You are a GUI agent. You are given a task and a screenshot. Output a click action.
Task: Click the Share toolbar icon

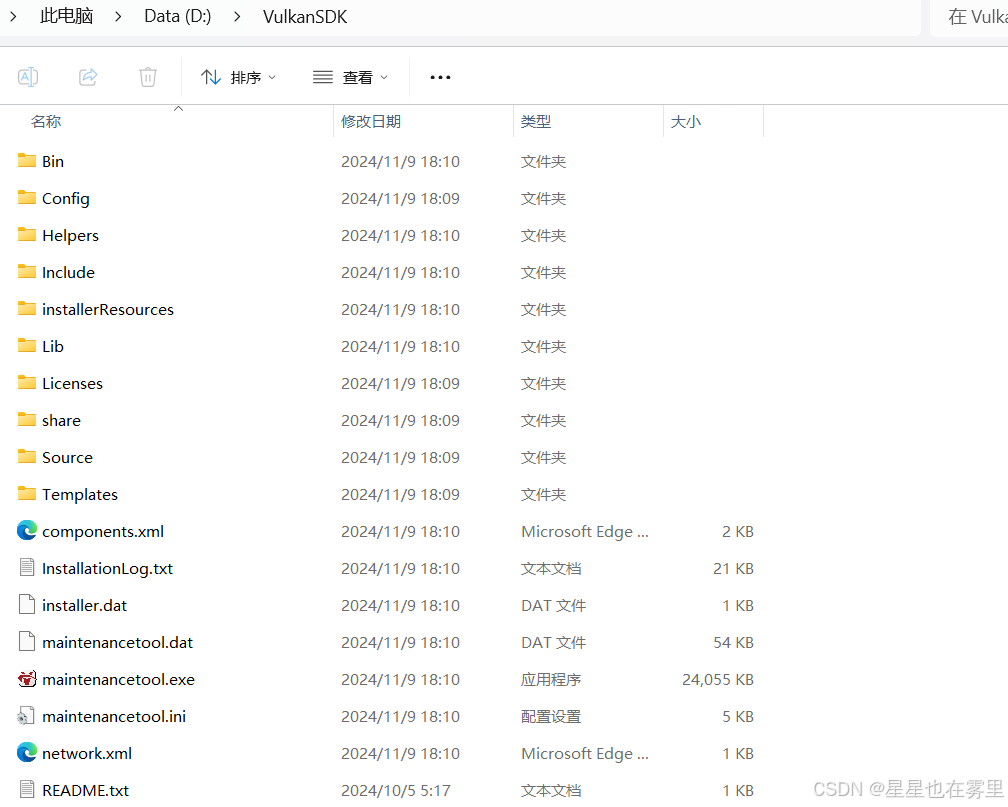(88, 77)
